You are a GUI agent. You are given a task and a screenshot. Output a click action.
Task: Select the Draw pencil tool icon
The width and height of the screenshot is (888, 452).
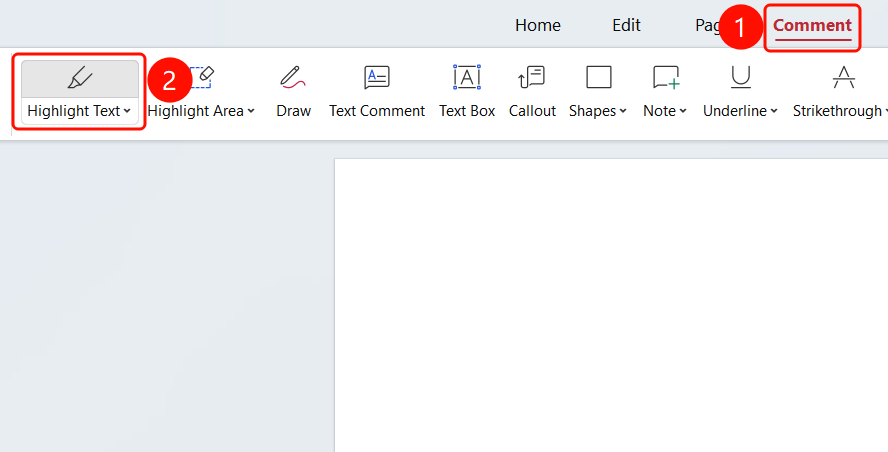tap(293, 78)
